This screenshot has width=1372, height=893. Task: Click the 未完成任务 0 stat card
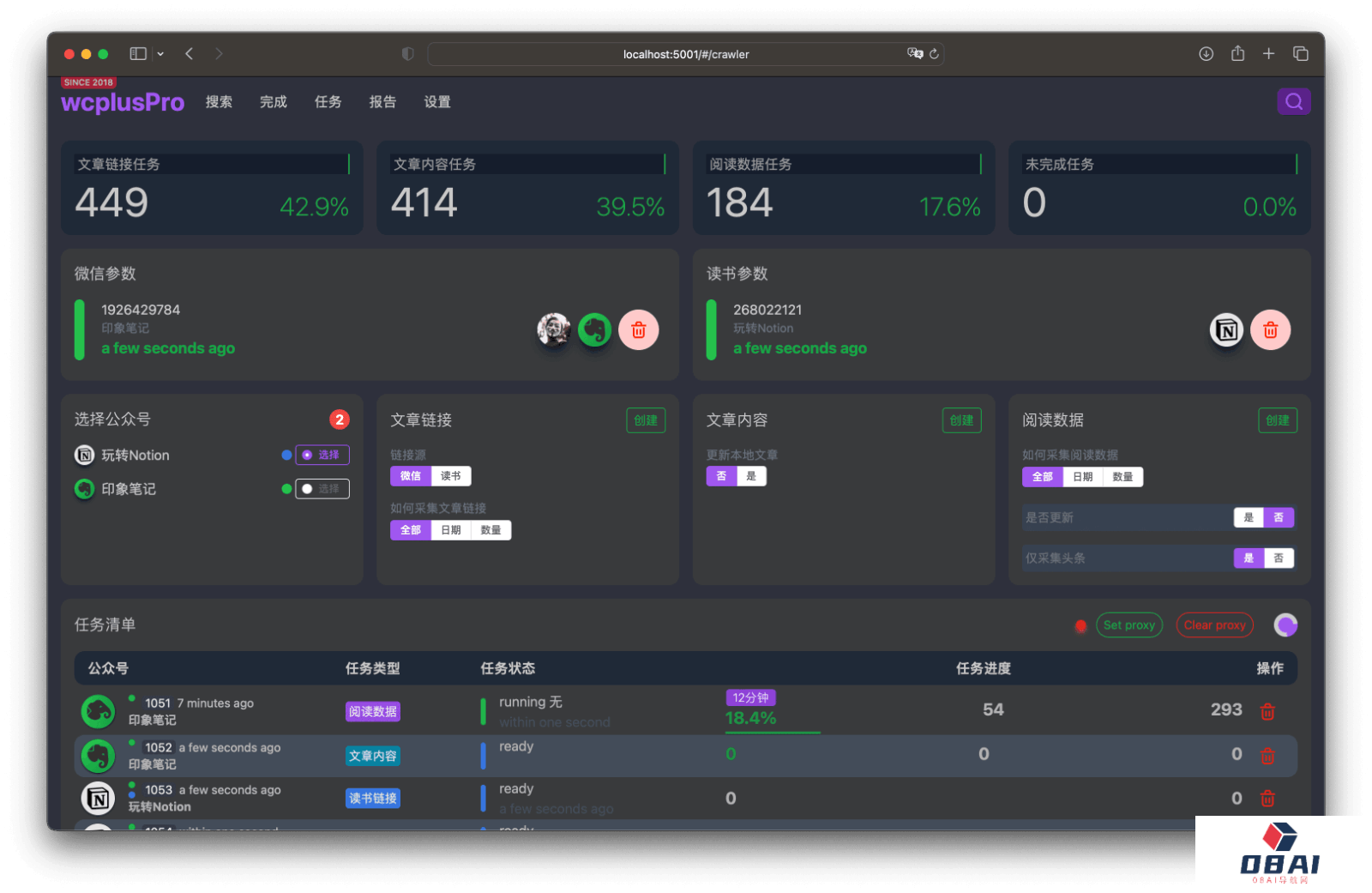pos(1159,188)
